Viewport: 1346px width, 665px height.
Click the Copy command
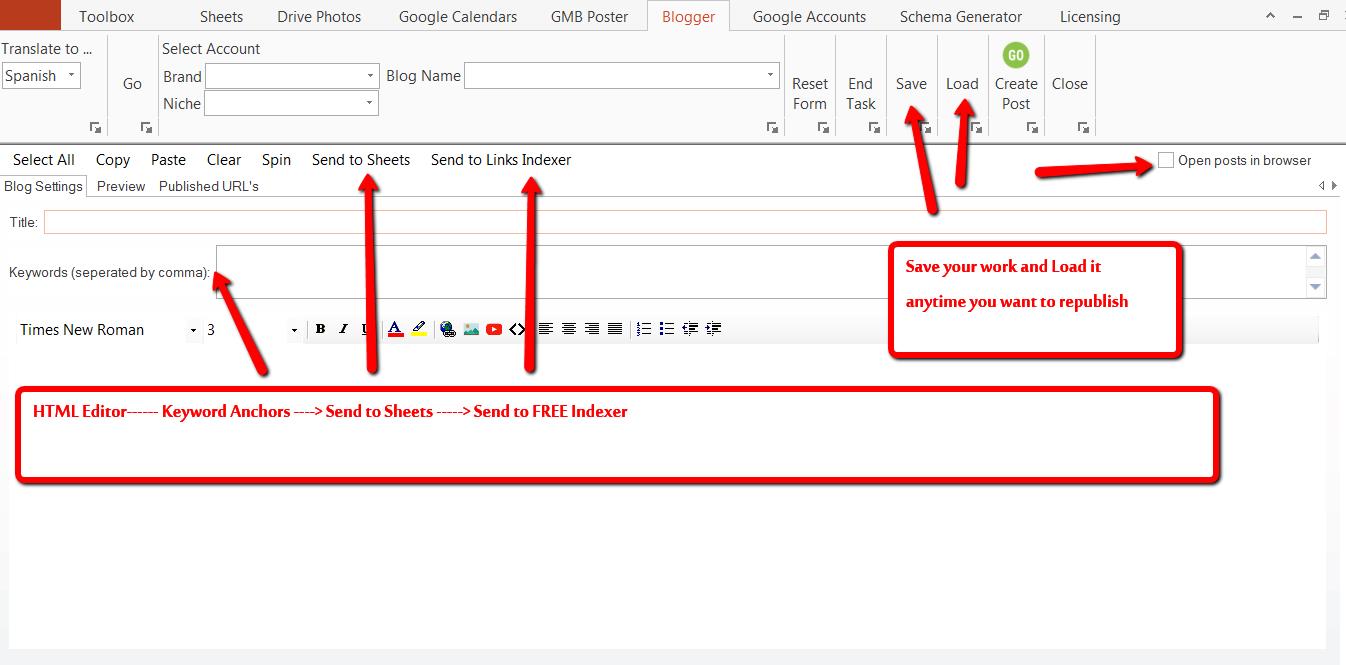pos(113,160)
